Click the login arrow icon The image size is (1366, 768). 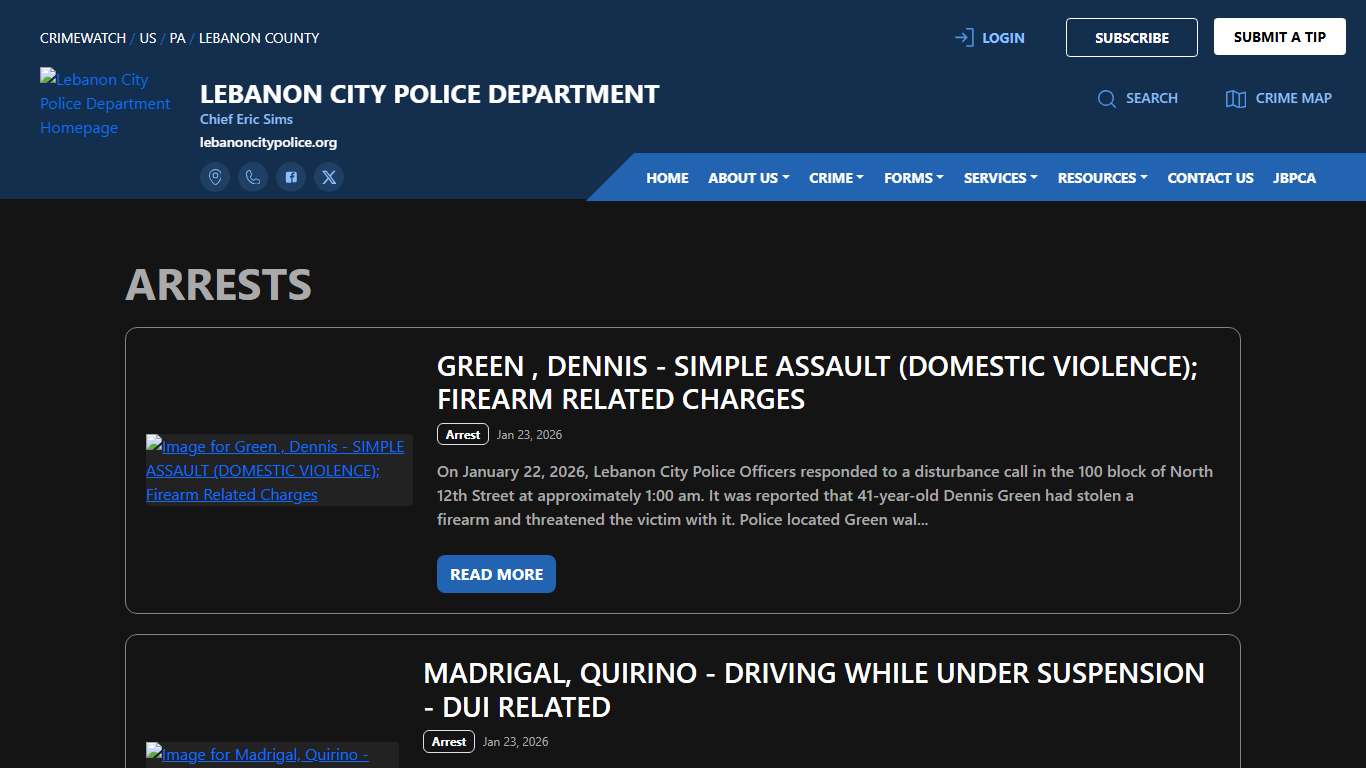click(x=963, y=37)
